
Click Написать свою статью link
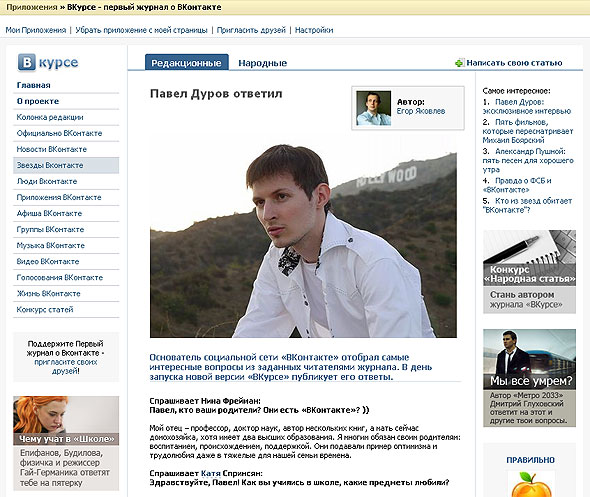[514, 63]
